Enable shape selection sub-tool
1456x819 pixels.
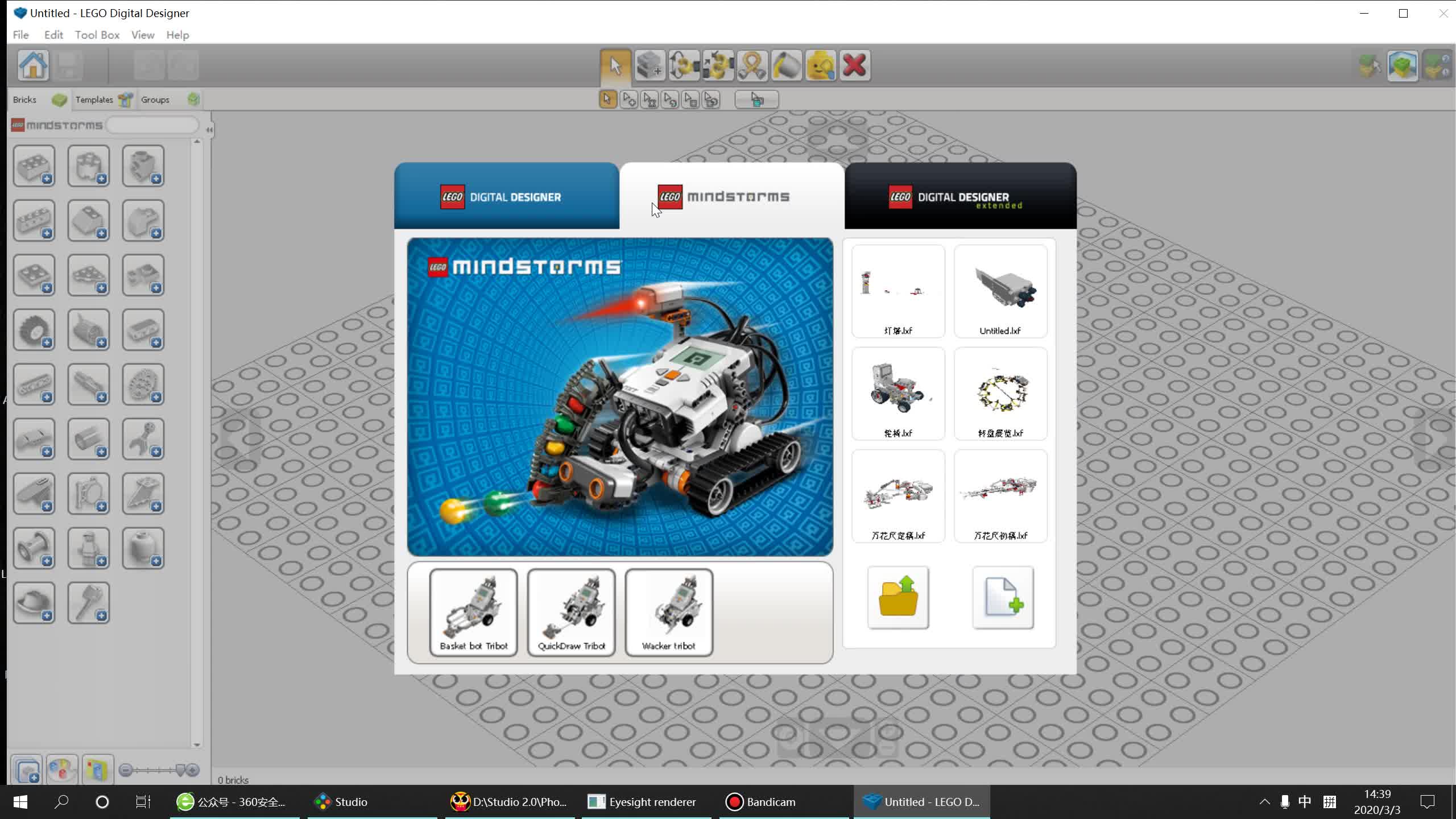point(690,100)
